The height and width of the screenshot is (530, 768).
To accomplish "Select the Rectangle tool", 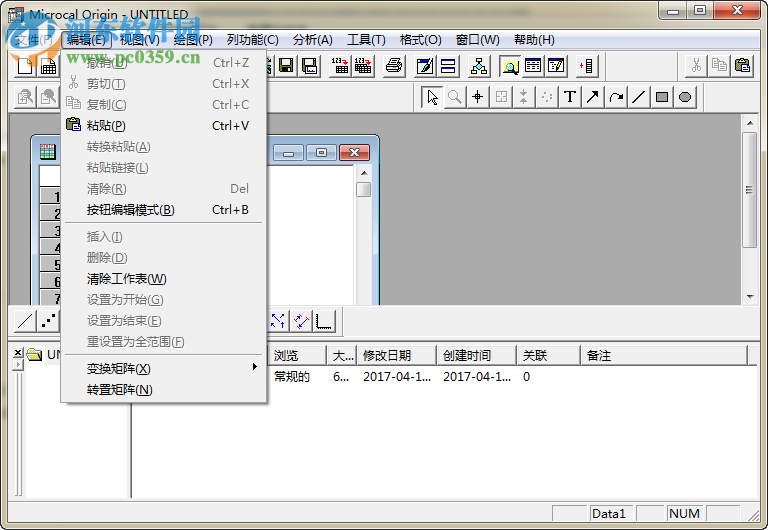I will click(x=662, y=97).
